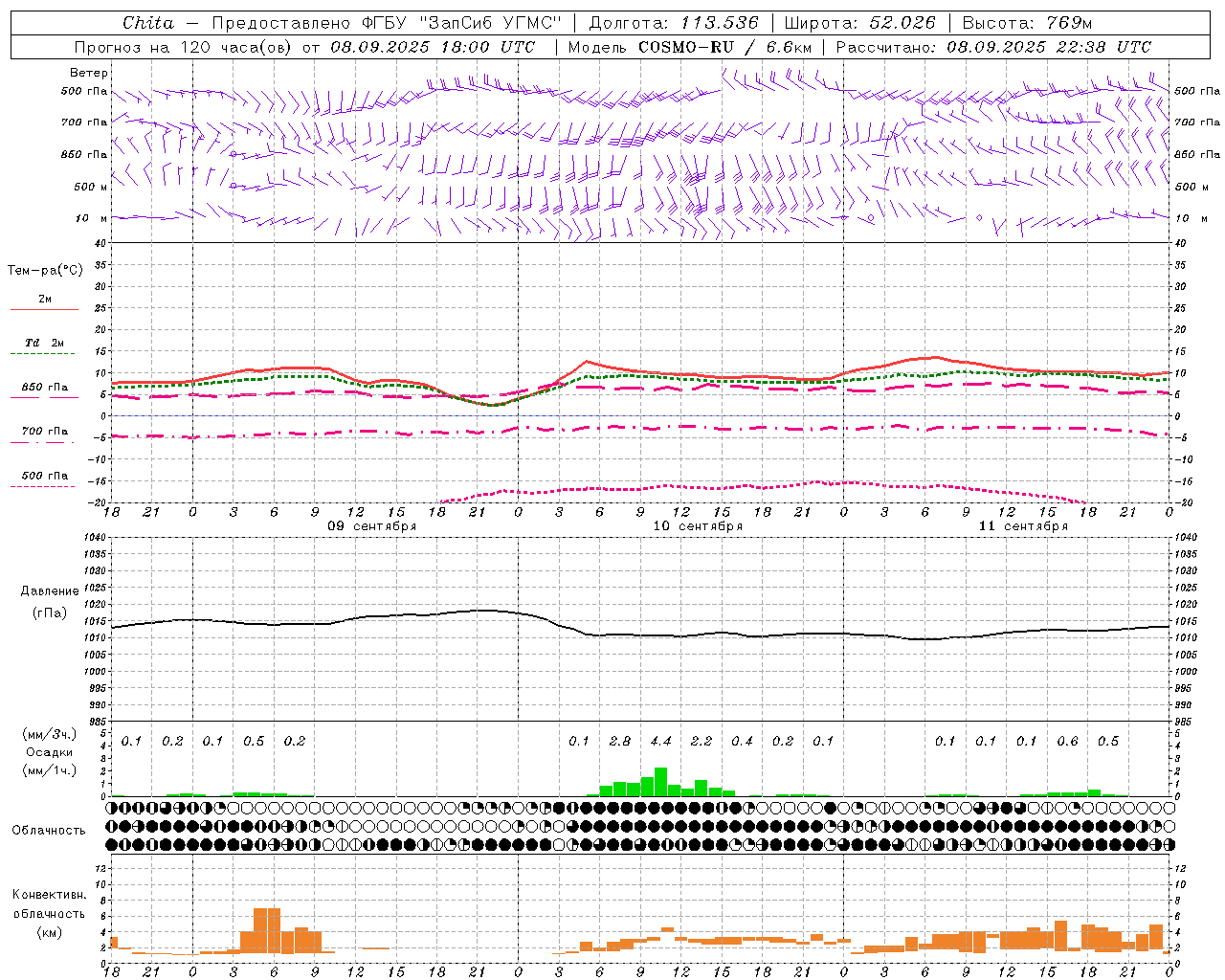This screenshot has width=1225, height=980.
Task: Click the '0.6' precipitation total value
Action: [1068, 742]
